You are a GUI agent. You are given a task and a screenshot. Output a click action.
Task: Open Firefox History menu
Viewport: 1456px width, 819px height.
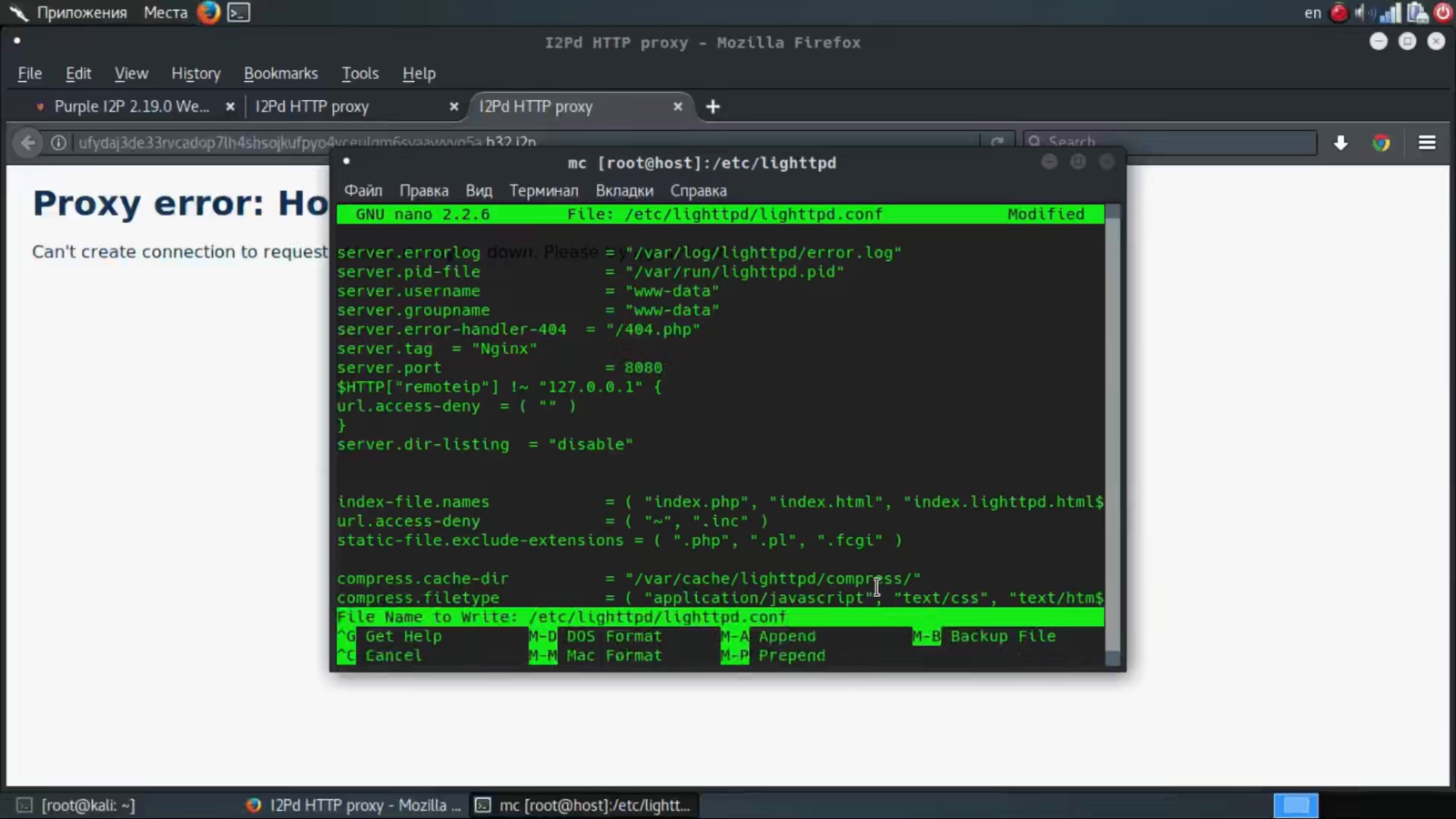click(196, 74)
